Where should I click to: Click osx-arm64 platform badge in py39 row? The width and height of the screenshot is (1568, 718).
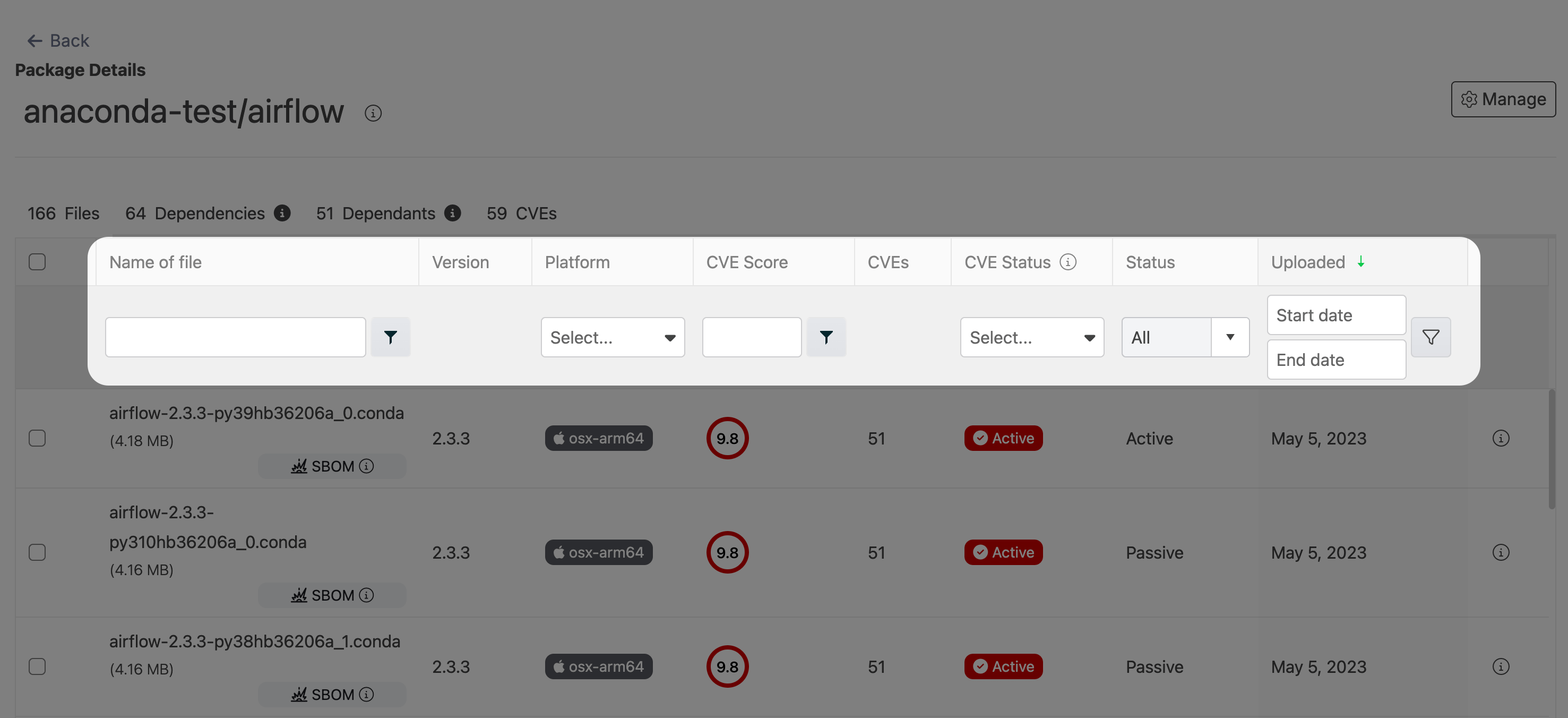[599, 438]
